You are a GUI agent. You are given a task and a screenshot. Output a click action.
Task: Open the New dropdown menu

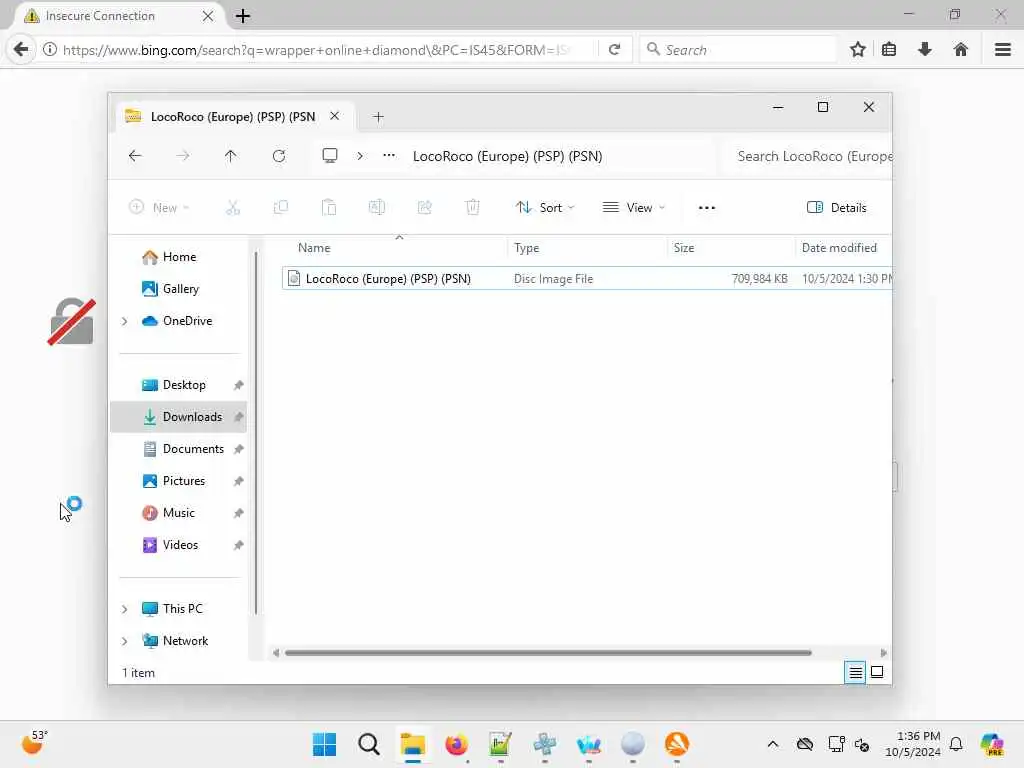pos(159,208)
